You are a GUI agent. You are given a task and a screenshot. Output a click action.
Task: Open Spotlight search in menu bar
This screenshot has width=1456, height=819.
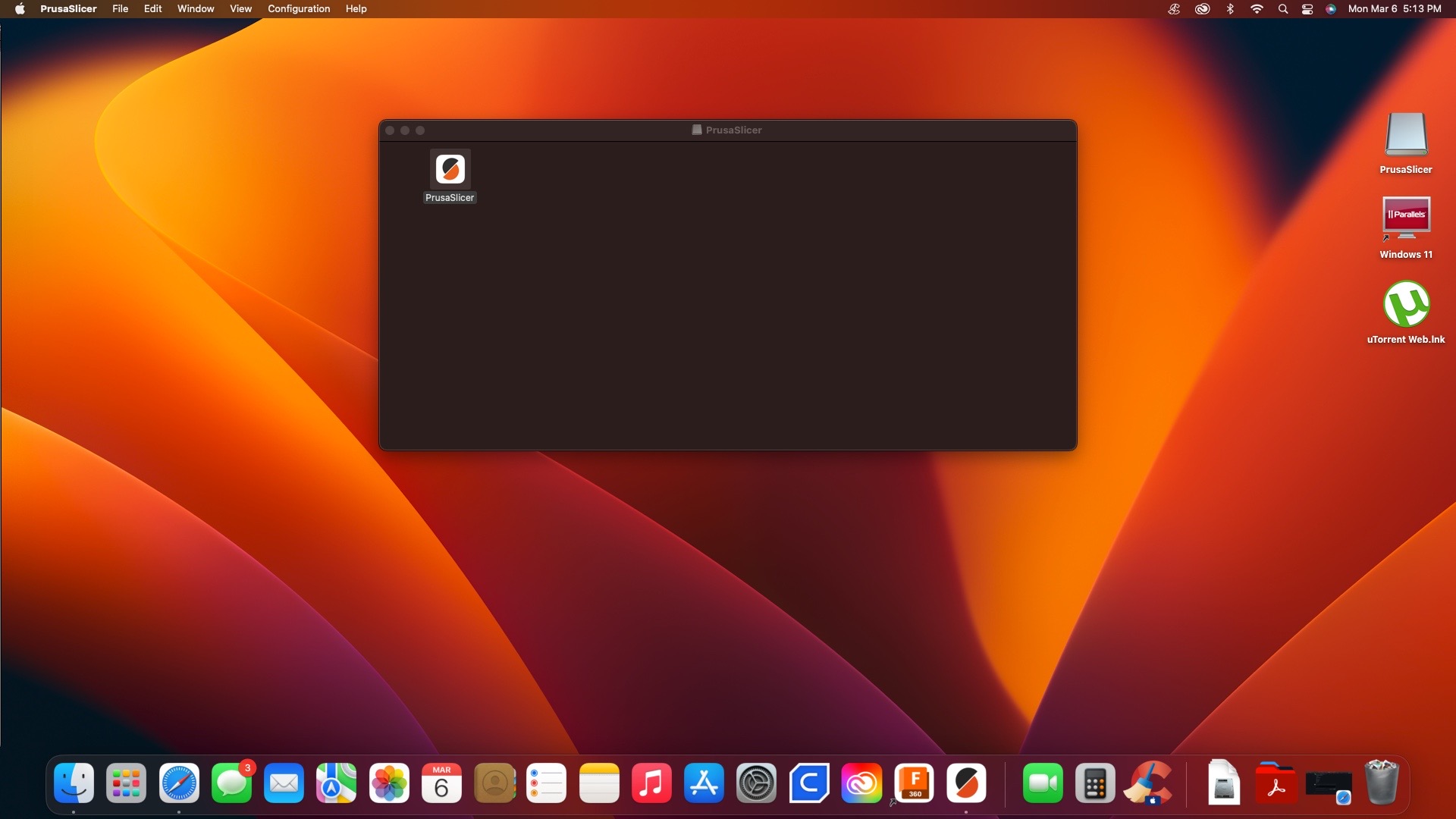[1282, 9]
